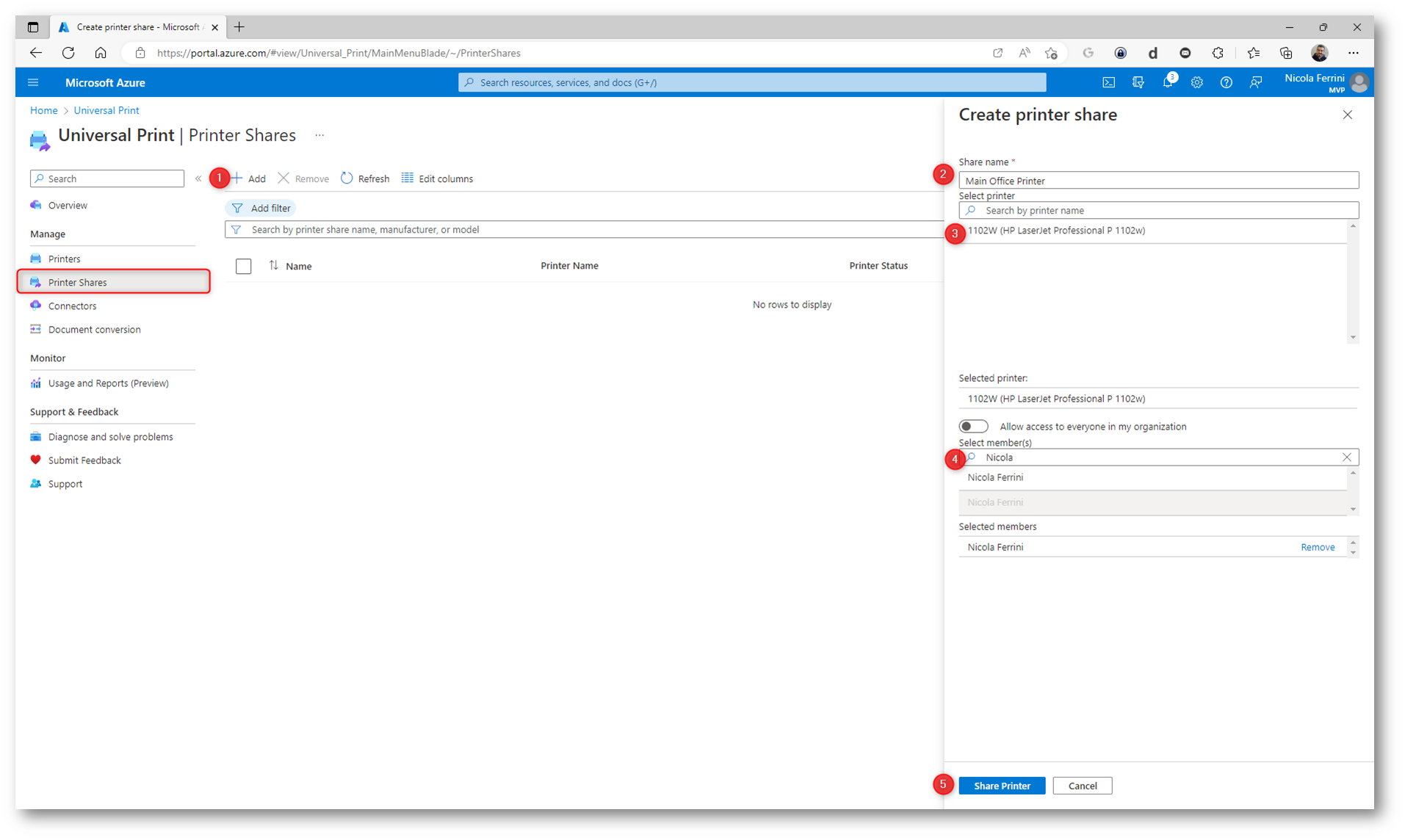Click the Home breadcrumb link
1405x840 pixels.
click(43, 110)
